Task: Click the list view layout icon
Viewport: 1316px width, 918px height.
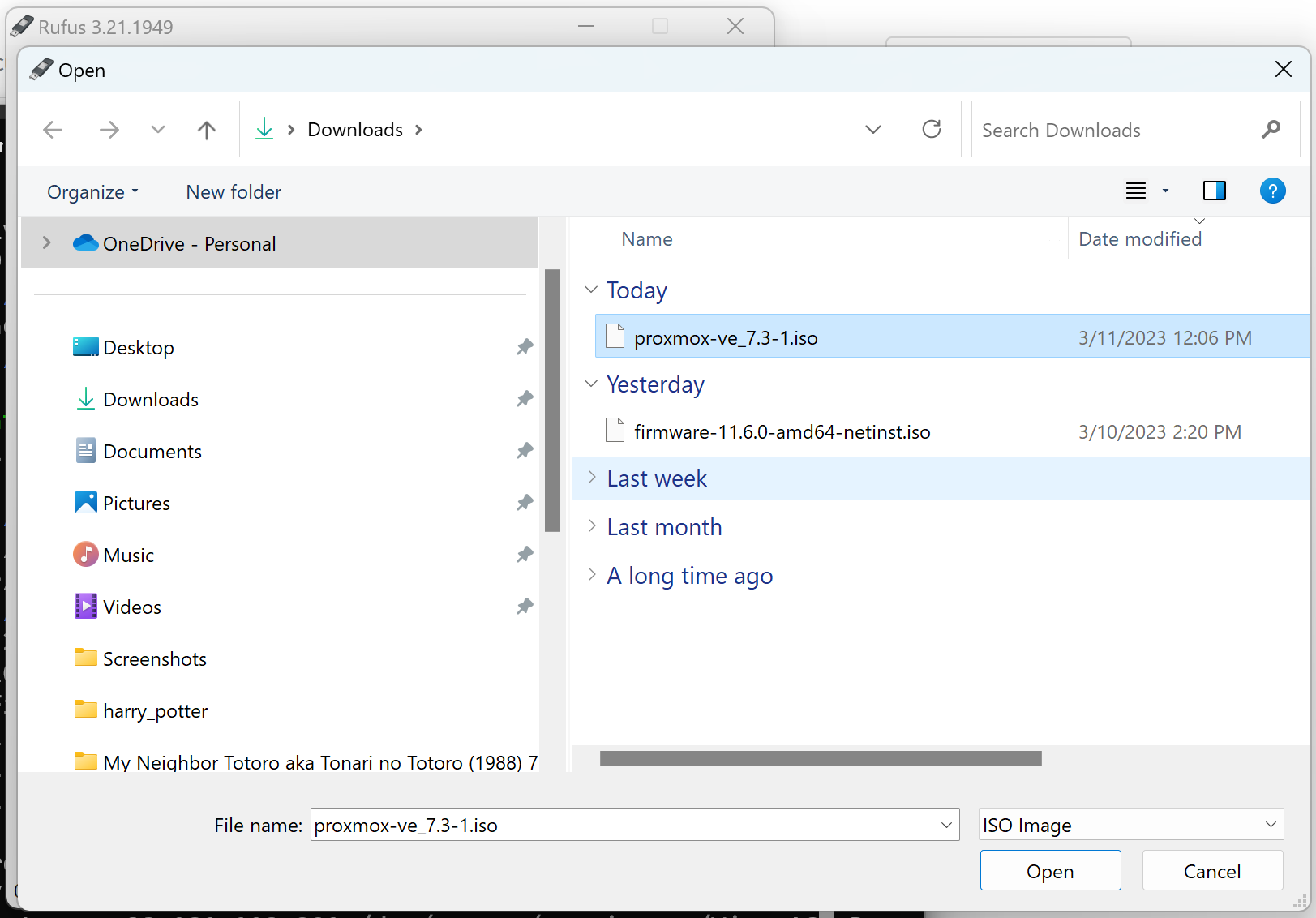Action: tap(1136, 191)
